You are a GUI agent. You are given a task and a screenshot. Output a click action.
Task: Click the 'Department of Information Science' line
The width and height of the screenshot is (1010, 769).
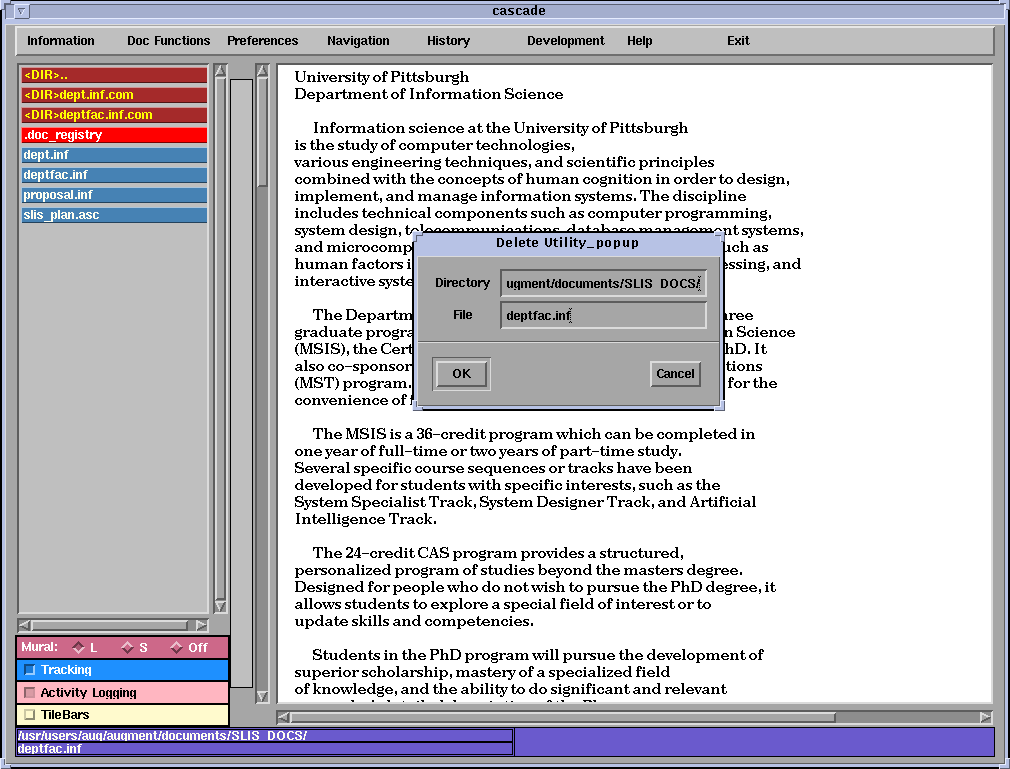pos(428,94)
